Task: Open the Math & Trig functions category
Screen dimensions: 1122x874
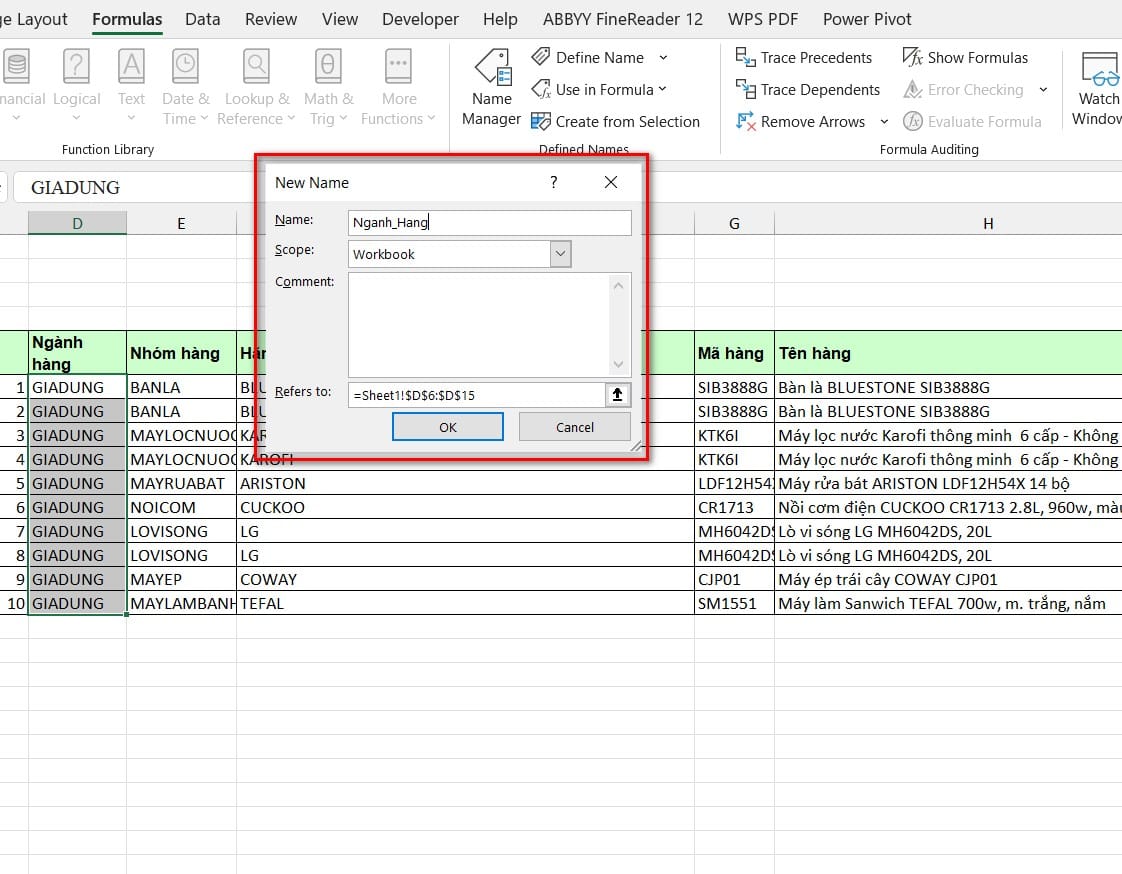Action: pyautogui.click(x=329, y=85)
